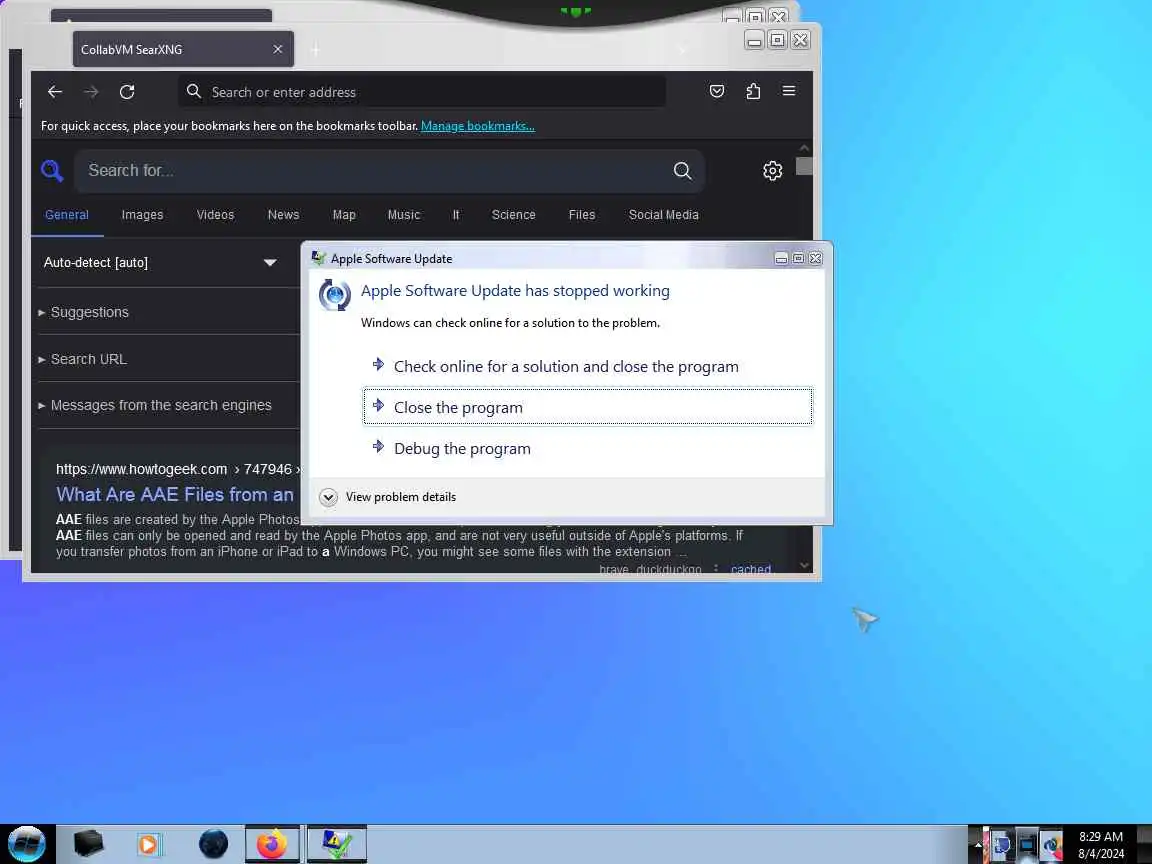This screenshot has width=1152, height=864.
Task: Open Windows Start menu orb
Action: pos(26,844)
